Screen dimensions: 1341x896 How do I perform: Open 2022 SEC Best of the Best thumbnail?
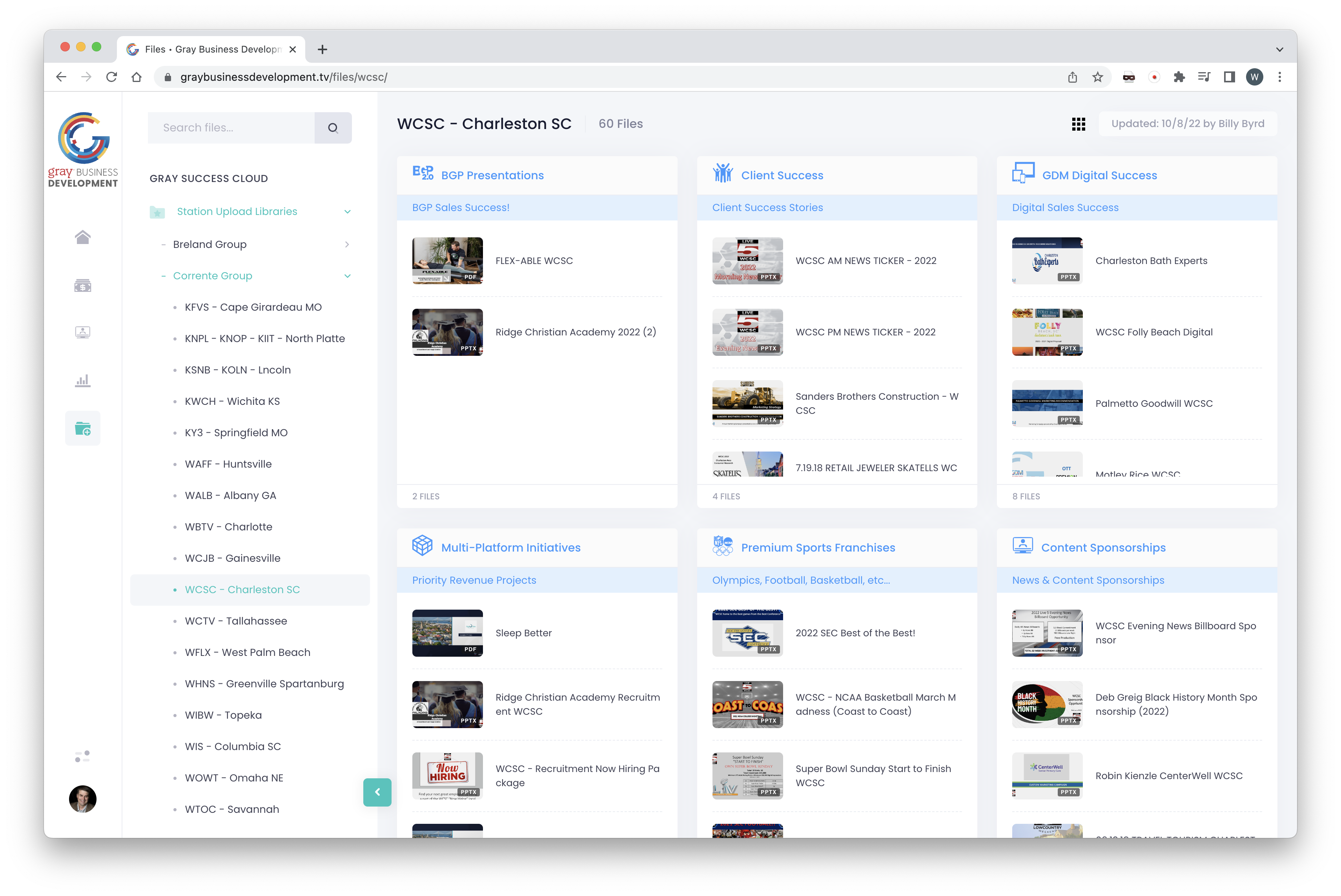(747, 632)
